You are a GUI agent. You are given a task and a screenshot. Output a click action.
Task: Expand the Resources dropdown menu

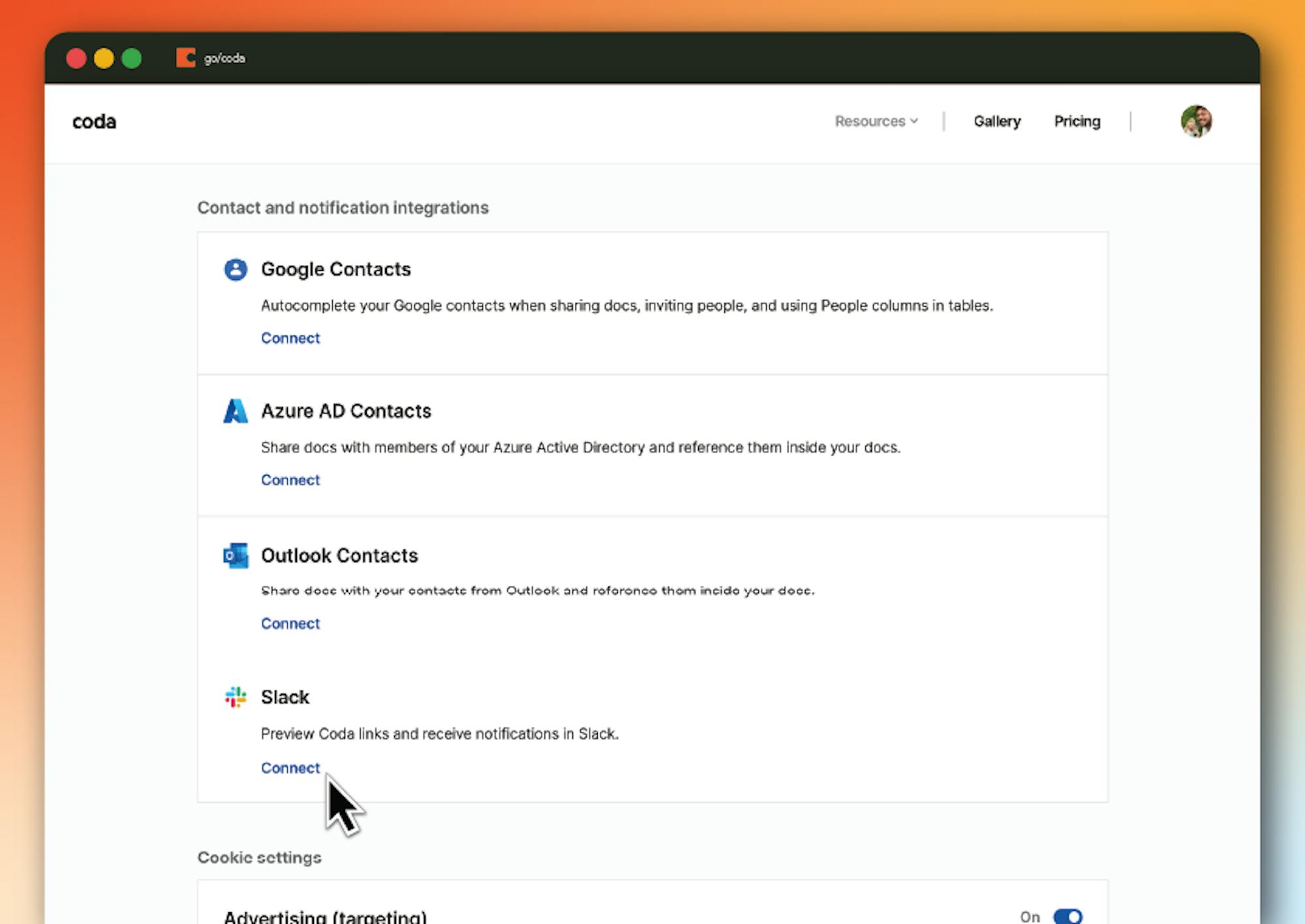coord(876,121)
